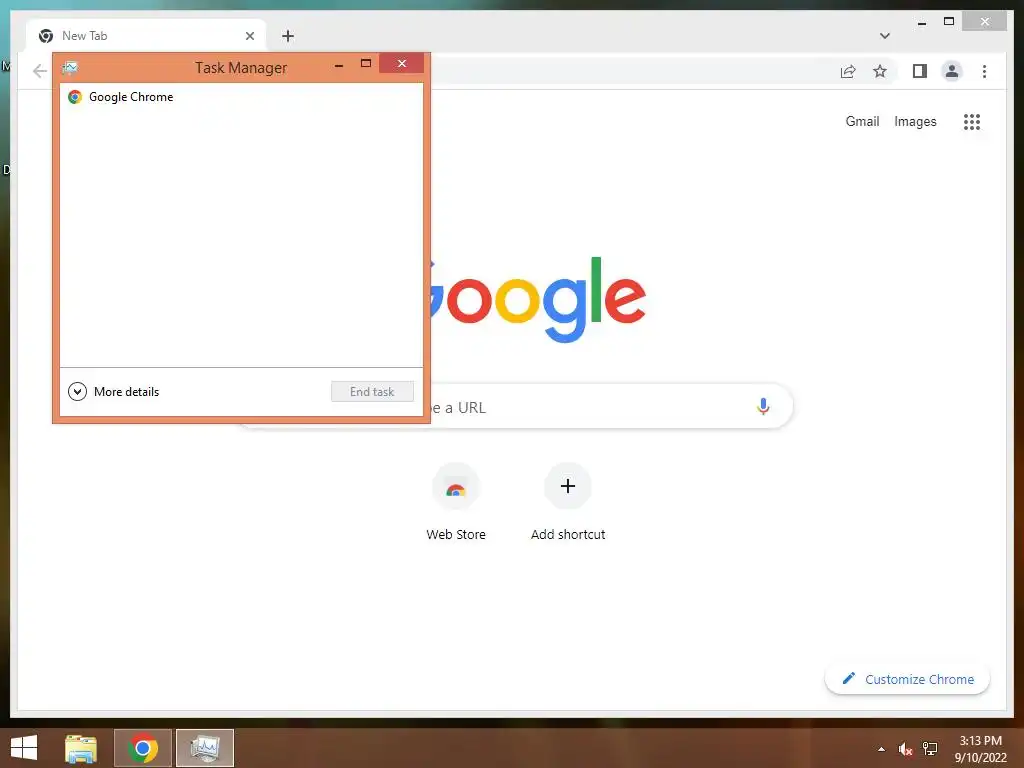
Task: Open Google apps grid
Action: click(972, 121)
